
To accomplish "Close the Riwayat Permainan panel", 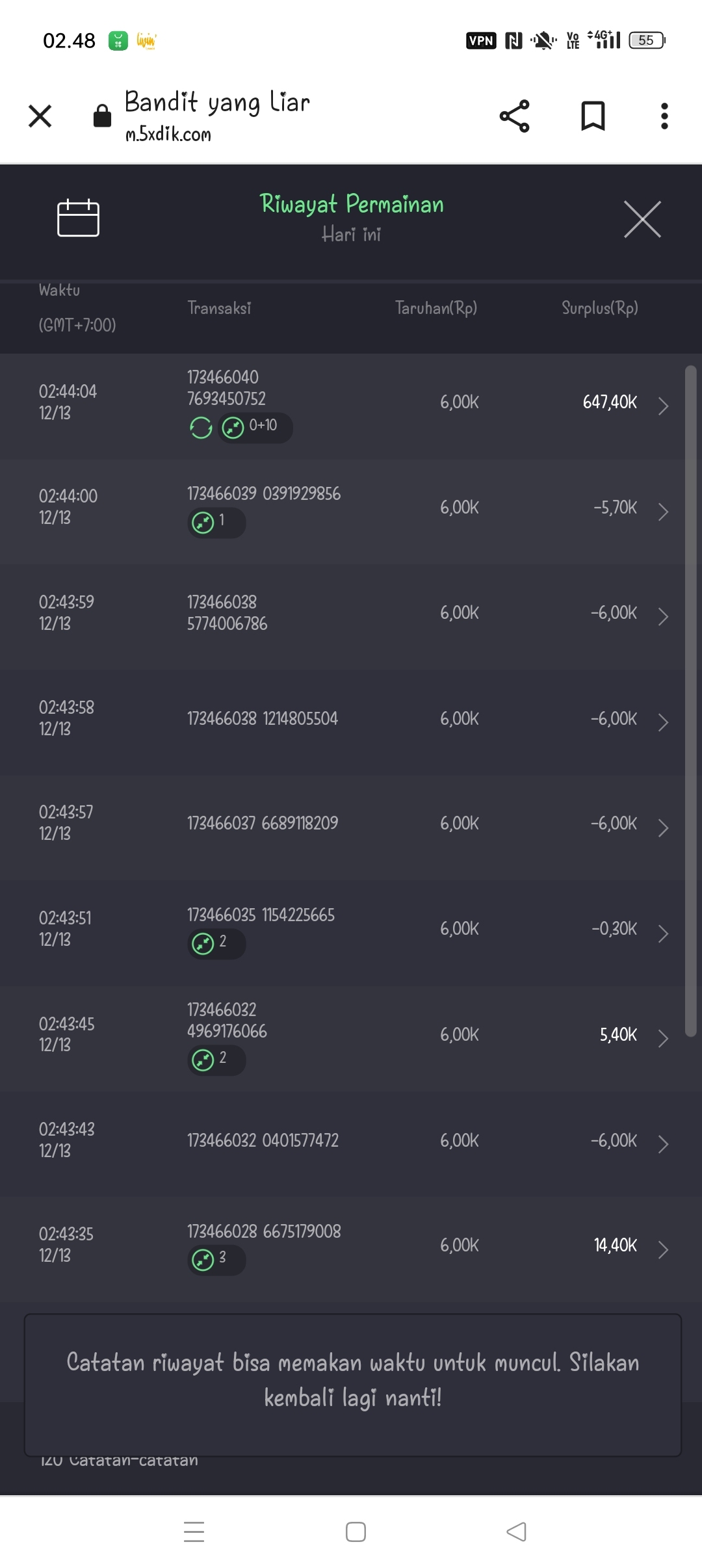I will (x=642, y=219).
